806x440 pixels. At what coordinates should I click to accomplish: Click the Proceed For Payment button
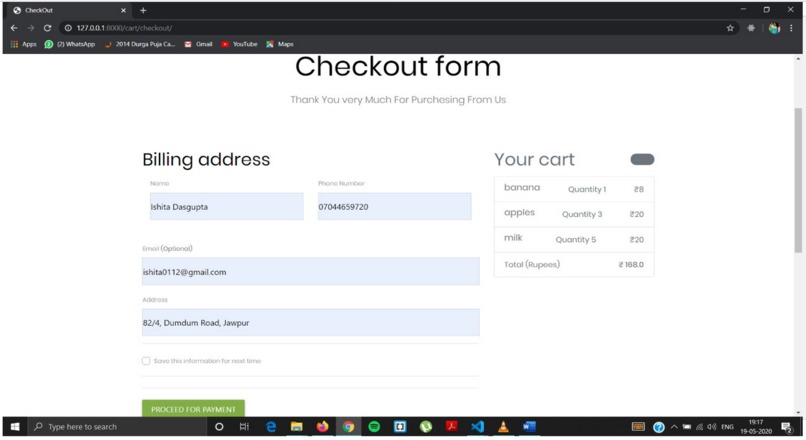[x=193, y=409]
